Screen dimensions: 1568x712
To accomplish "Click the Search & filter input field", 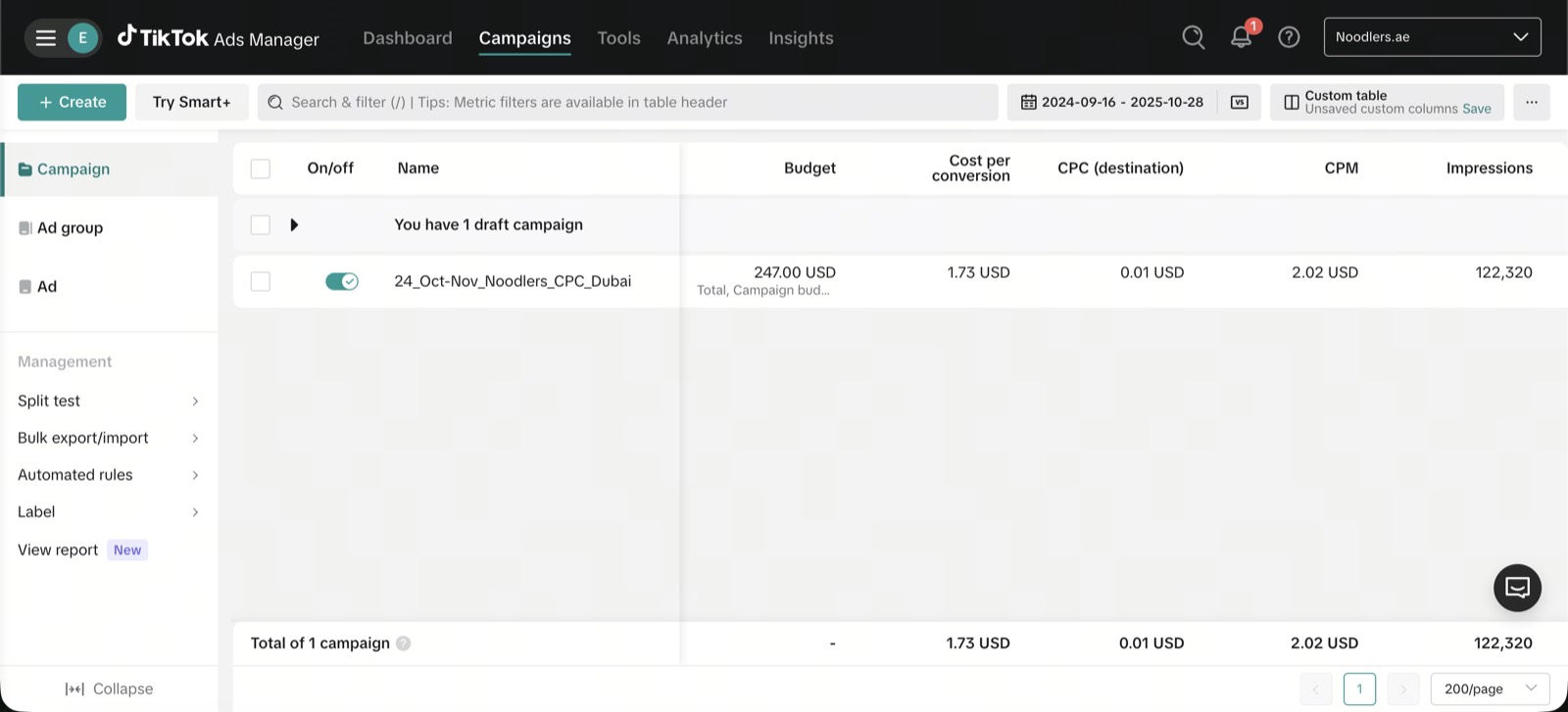I will click(x=627, y=102).
